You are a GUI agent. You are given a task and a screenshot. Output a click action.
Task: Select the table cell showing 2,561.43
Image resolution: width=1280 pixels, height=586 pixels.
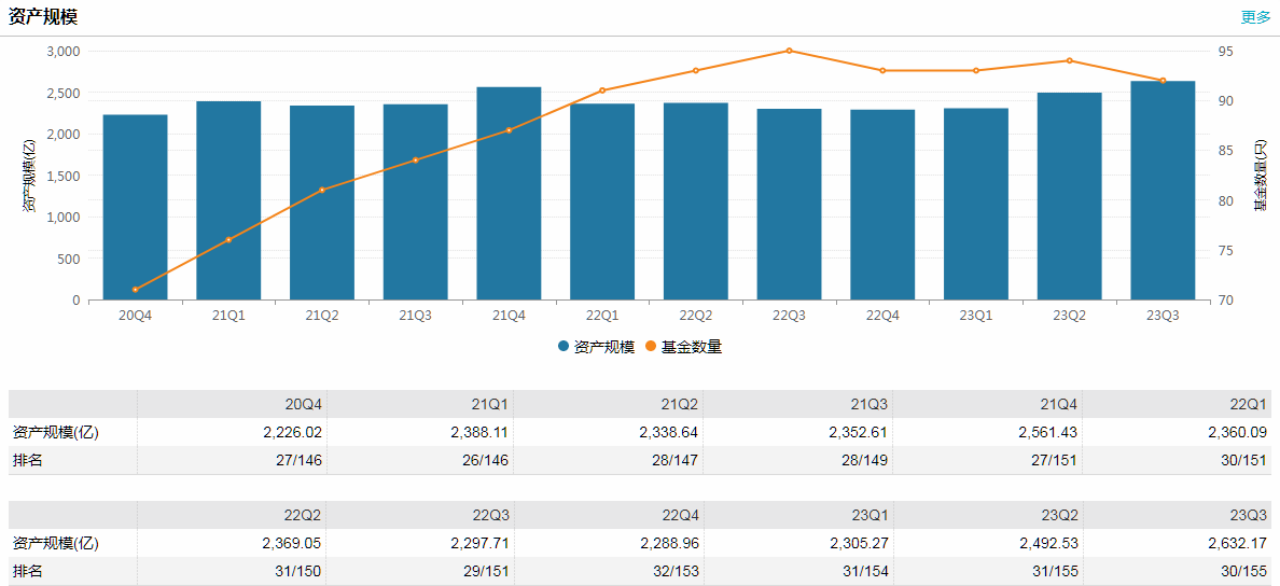(x=1046, y=432)
